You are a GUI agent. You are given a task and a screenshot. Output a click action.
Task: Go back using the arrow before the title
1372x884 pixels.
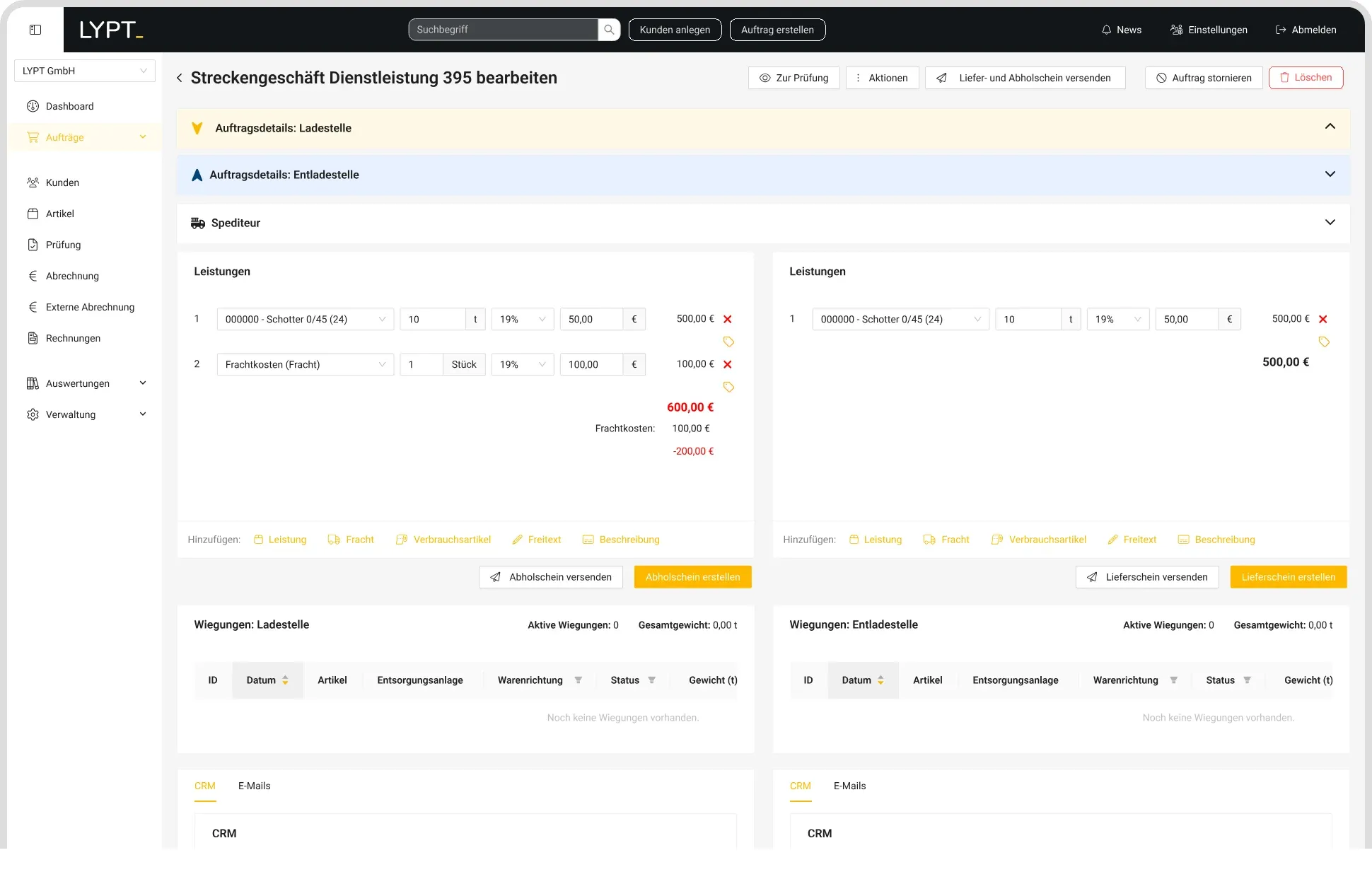pos(180,78)
